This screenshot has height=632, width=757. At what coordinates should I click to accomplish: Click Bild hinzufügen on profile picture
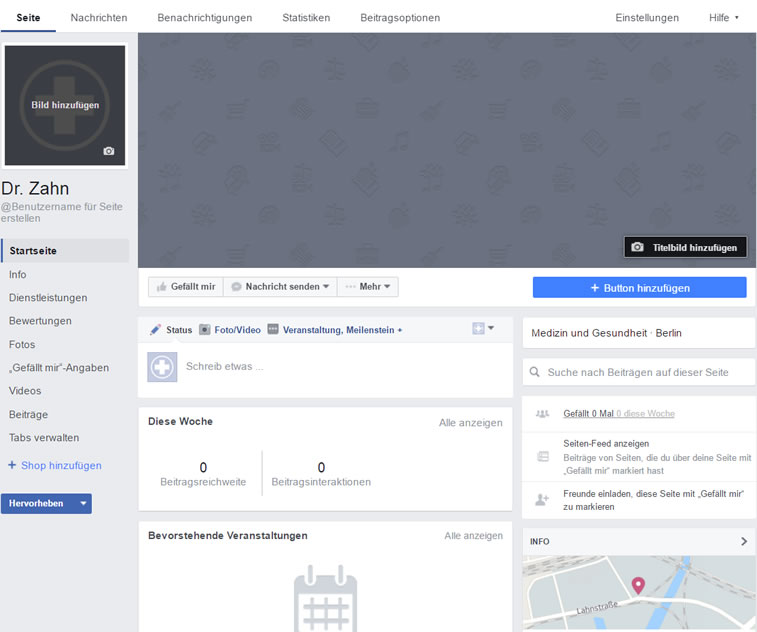[x=65, y=105]
